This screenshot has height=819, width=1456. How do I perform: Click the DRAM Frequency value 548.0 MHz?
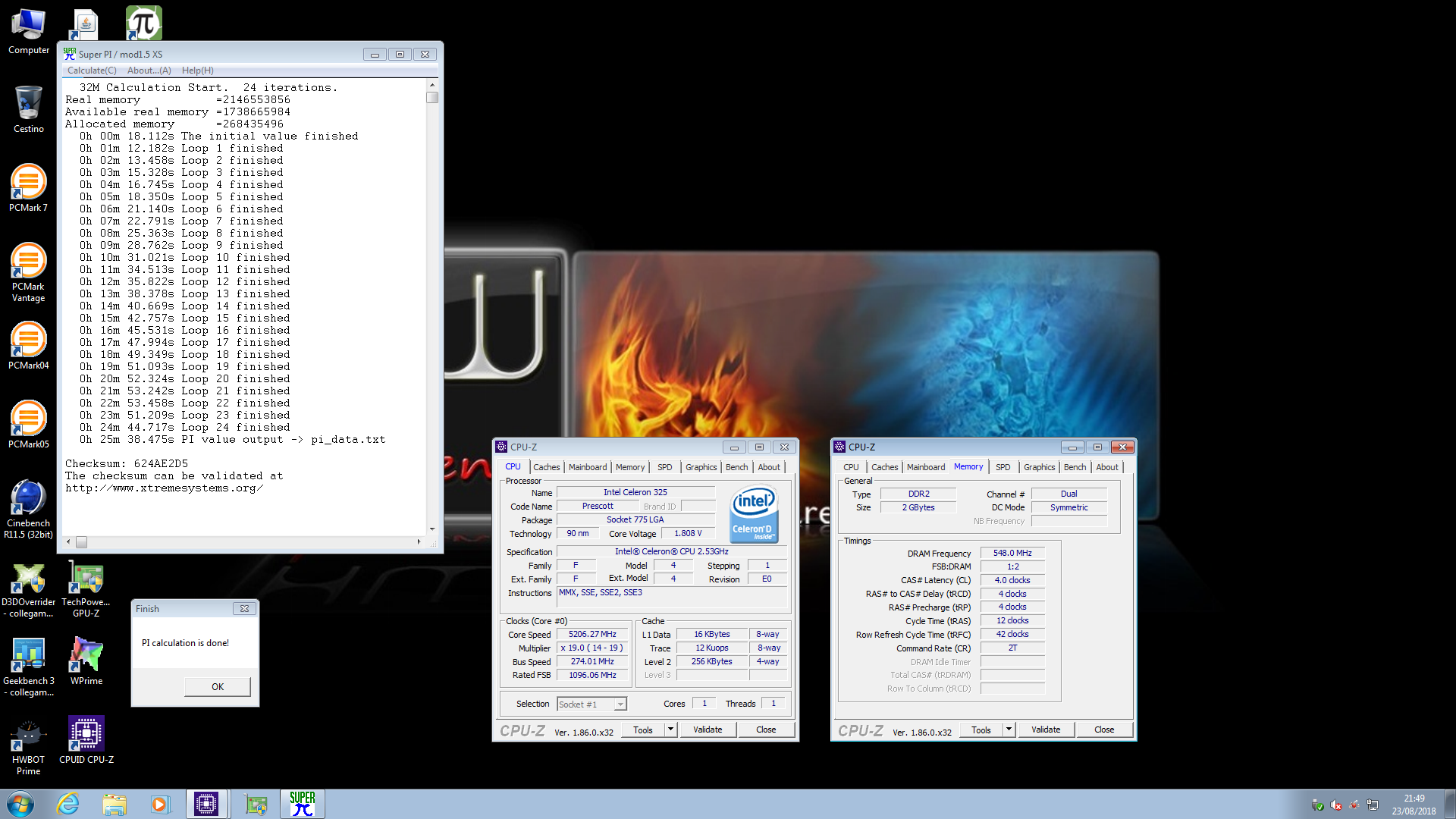point(1012,554)
